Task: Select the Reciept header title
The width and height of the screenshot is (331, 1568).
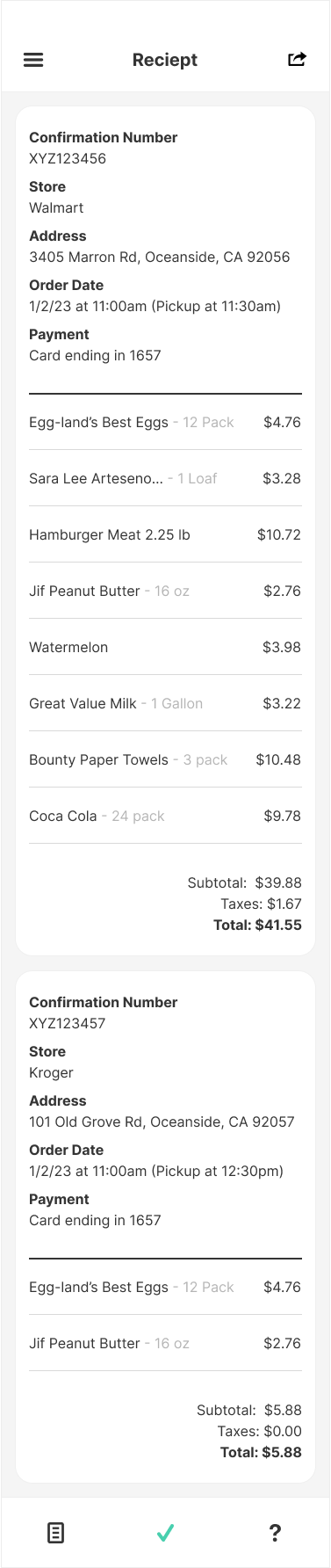Action: 165,60
